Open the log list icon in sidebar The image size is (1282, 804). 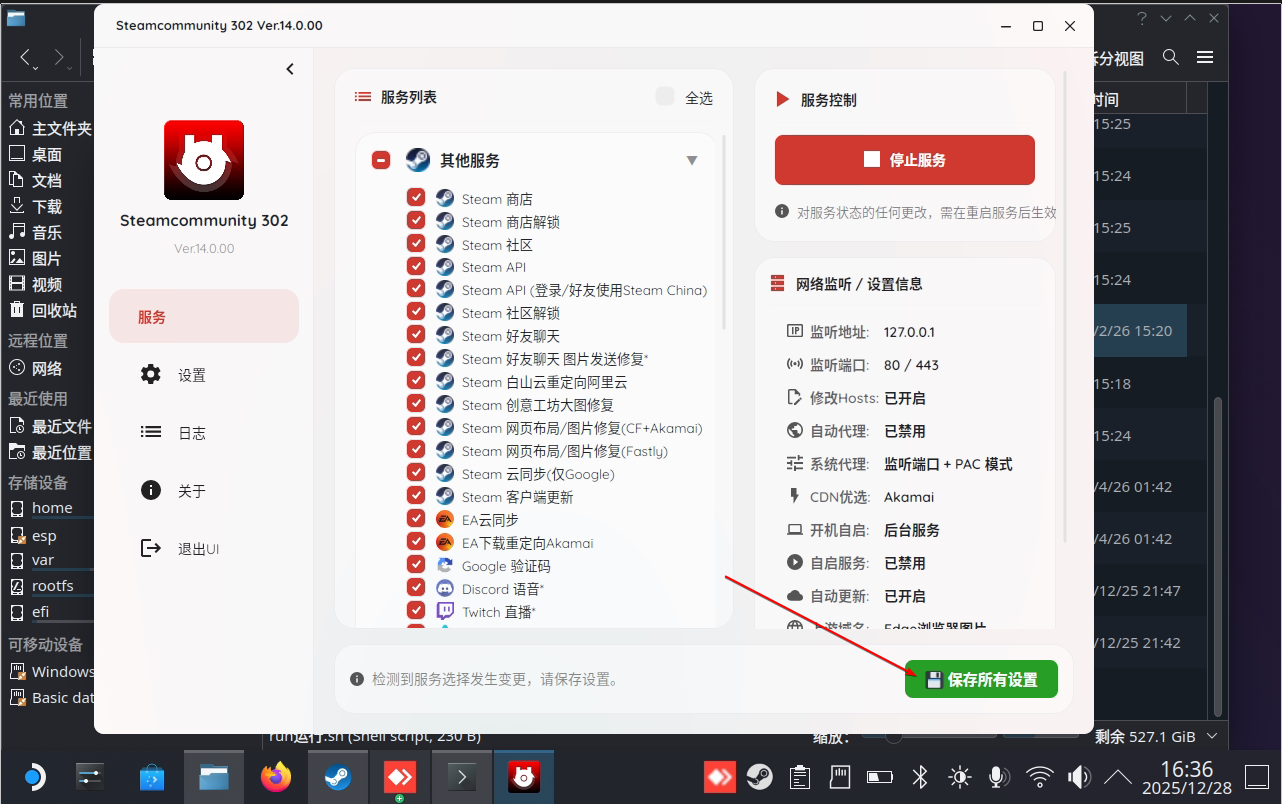(151, 433)
